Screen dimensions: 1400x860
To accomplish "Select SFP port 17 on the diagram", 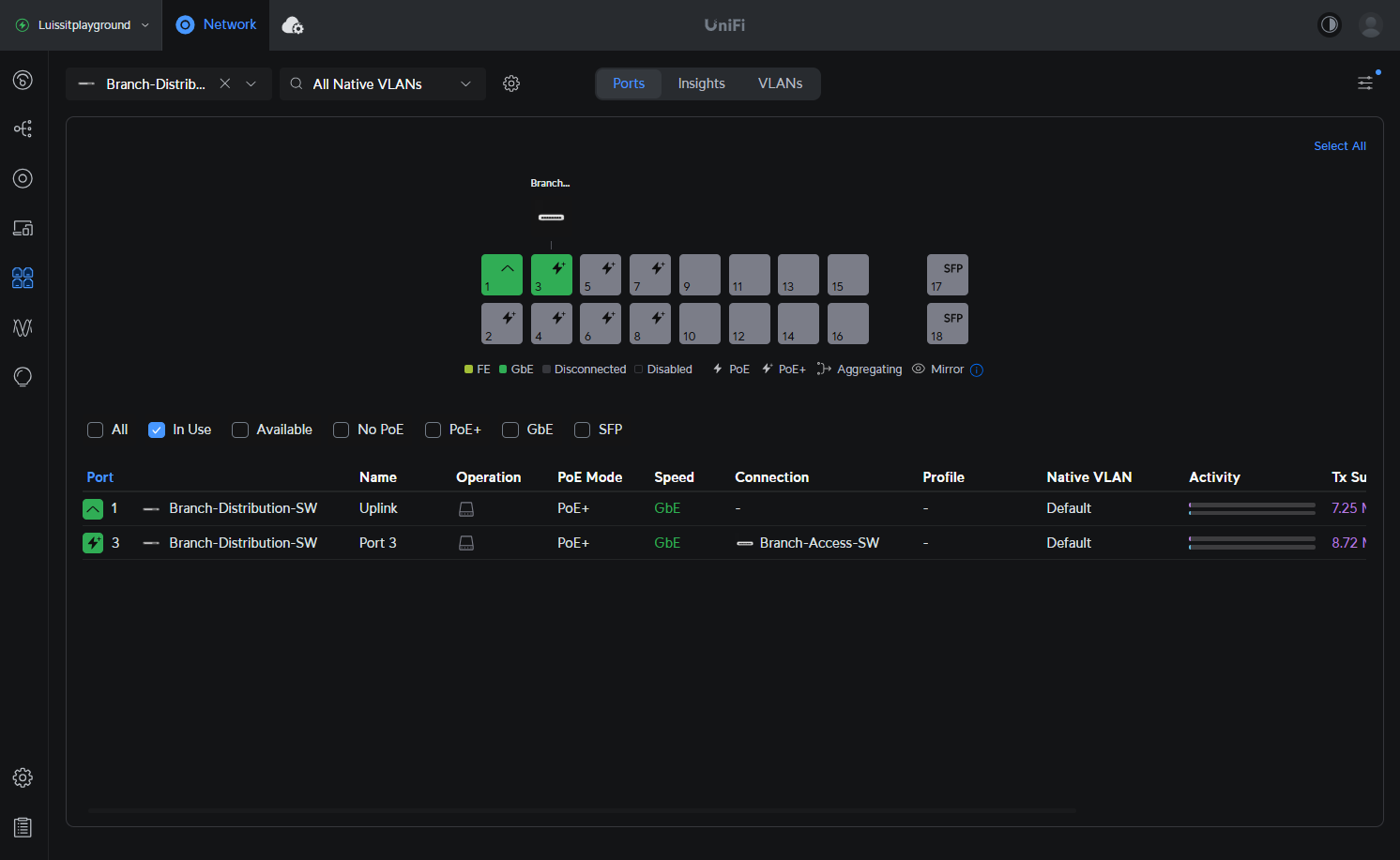I will (x=948, y=275).
